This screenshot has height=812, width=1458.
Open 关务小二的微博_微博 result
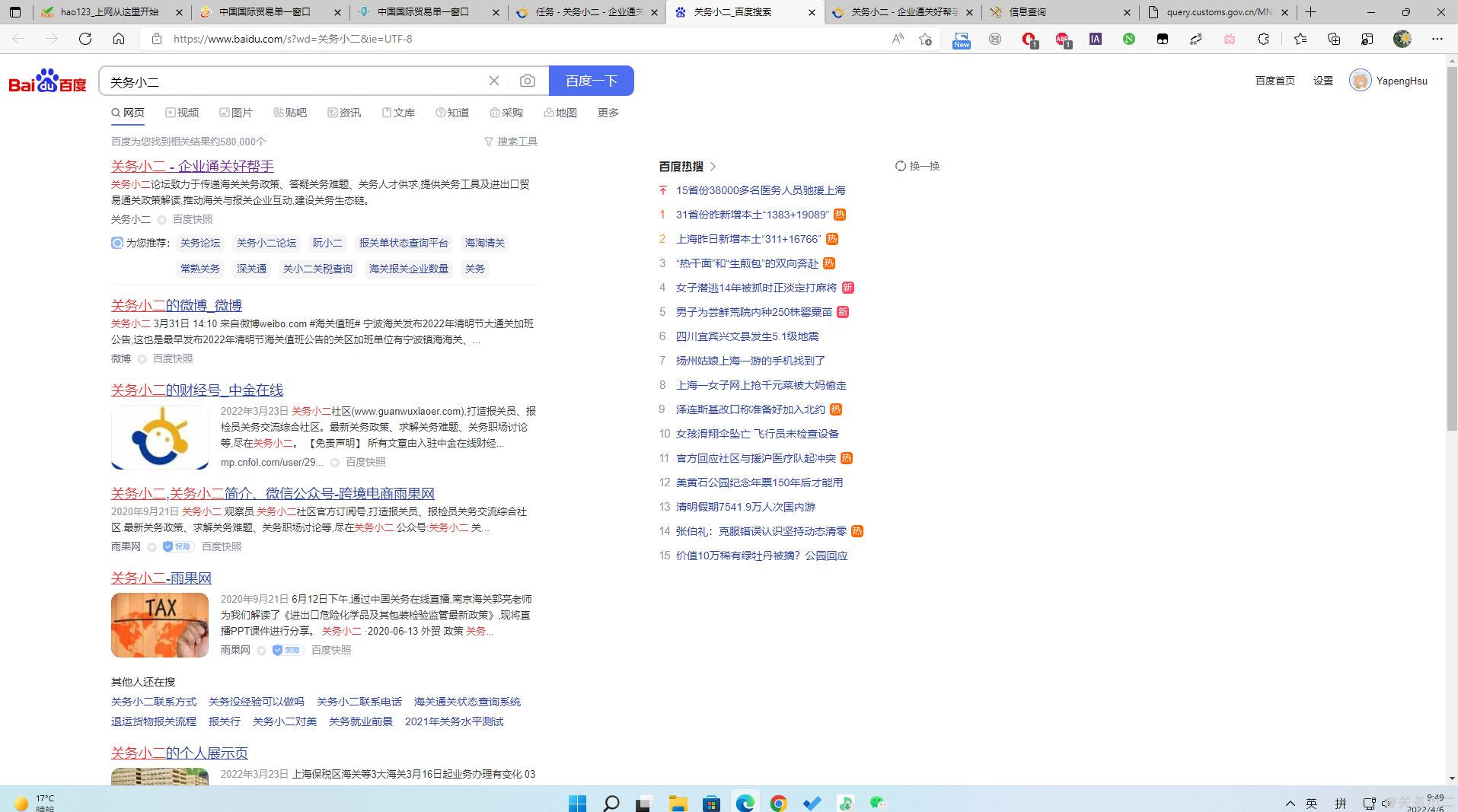pyautogui.click(x=177, y=305)
